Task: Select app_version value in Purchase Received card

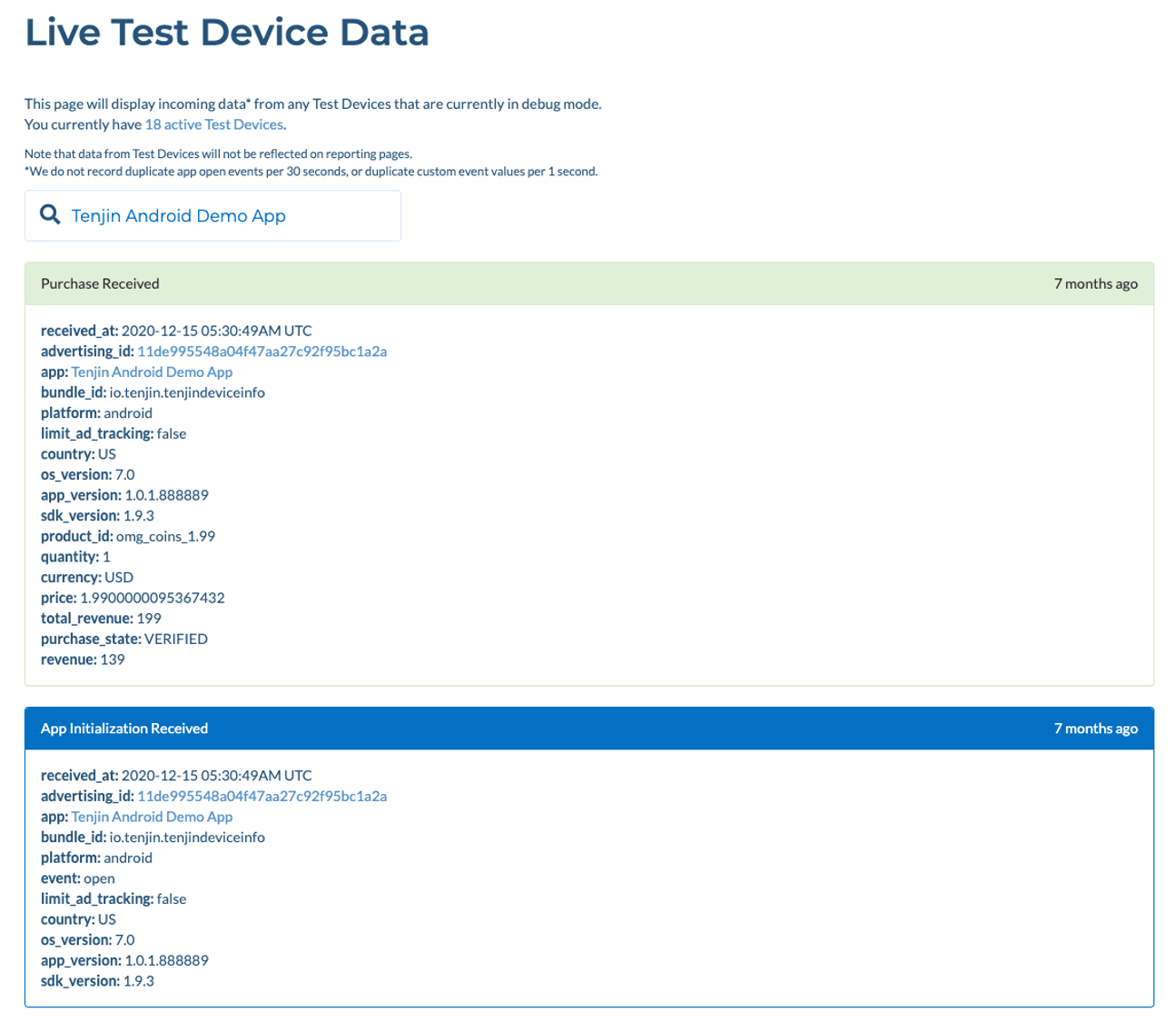Action: (x=166, y=495)
